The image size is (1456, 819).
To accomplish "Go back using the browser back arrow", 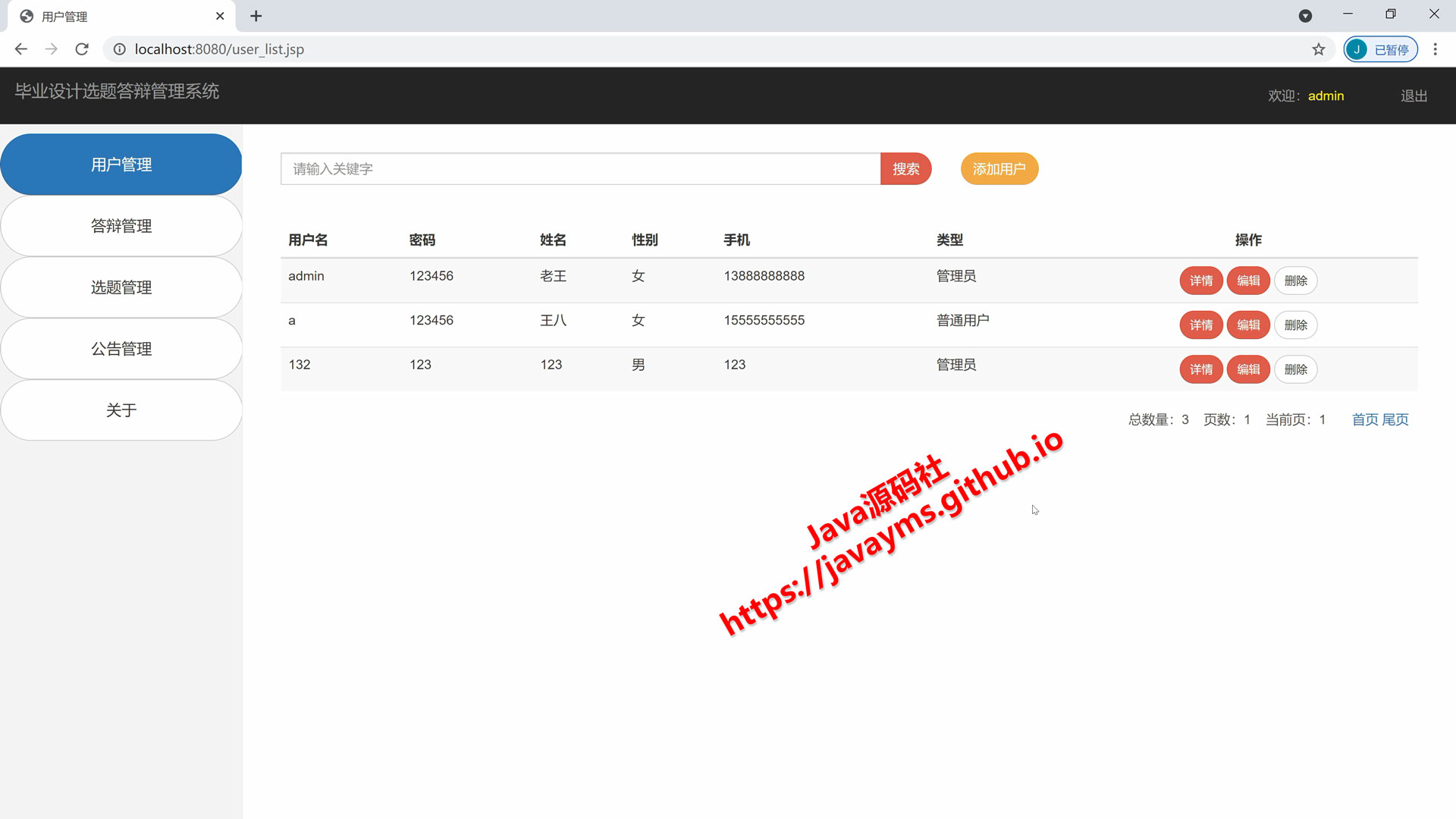I will [21, 49].
